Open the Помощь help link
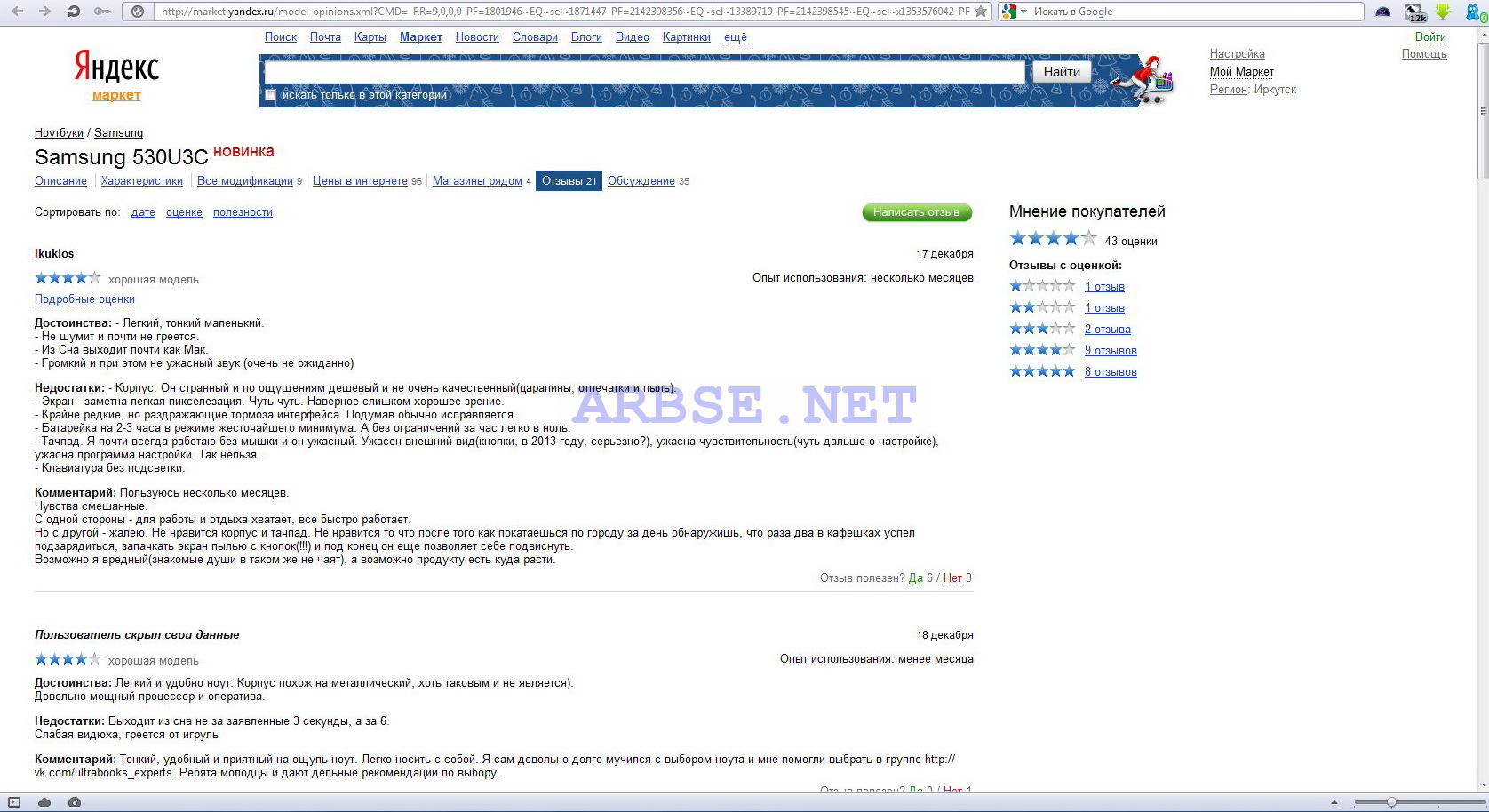 pyautogui.click(x=1424, y=54)
